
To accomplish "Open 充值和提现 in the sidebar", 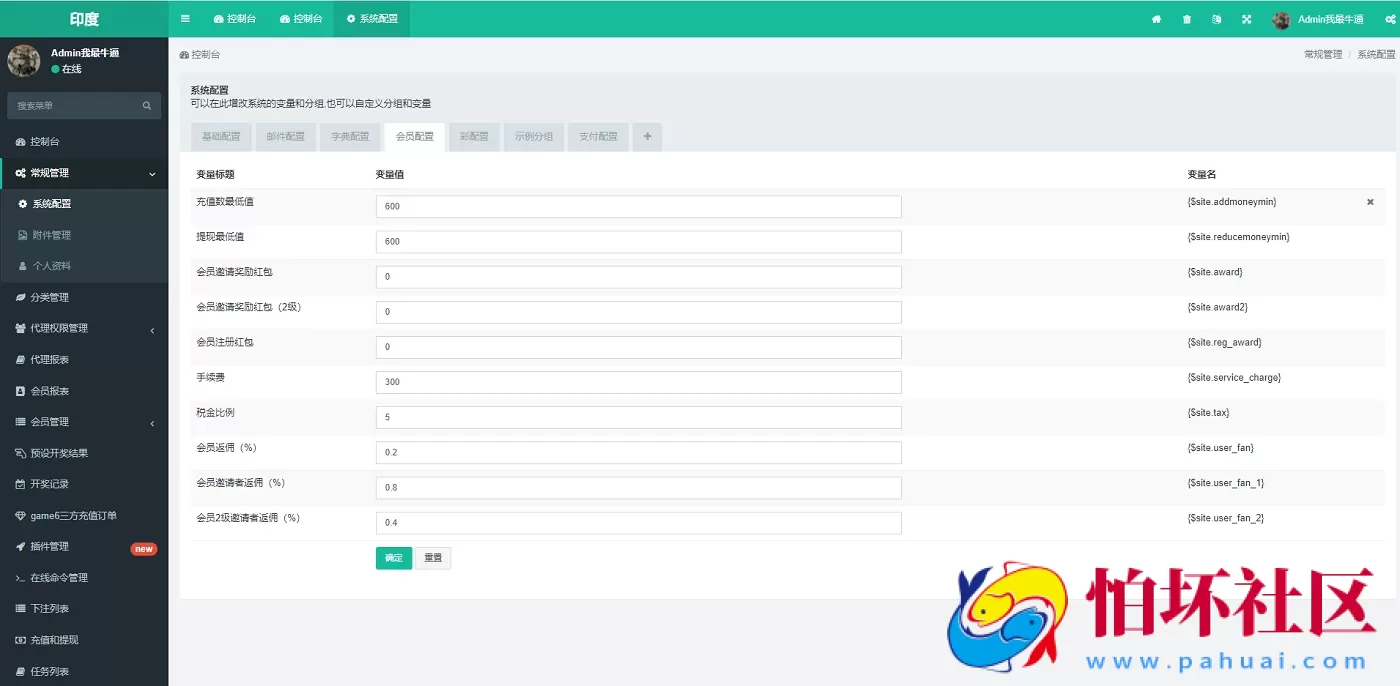I will 54,640.
